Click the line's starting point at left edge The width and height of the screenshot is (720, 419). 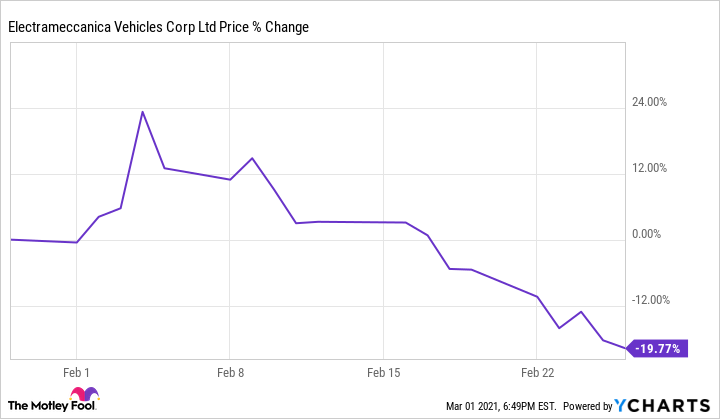pyautogui.click(x=11, y=239)
